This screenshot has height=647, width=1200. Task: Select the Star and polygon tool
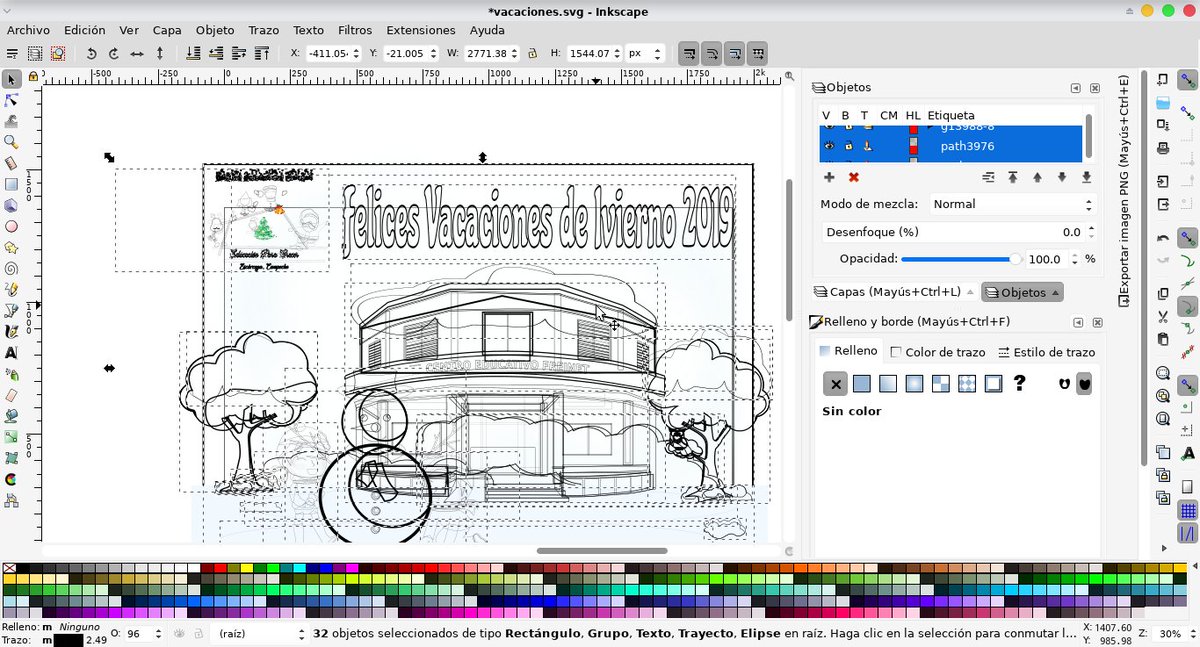point(12,247)
